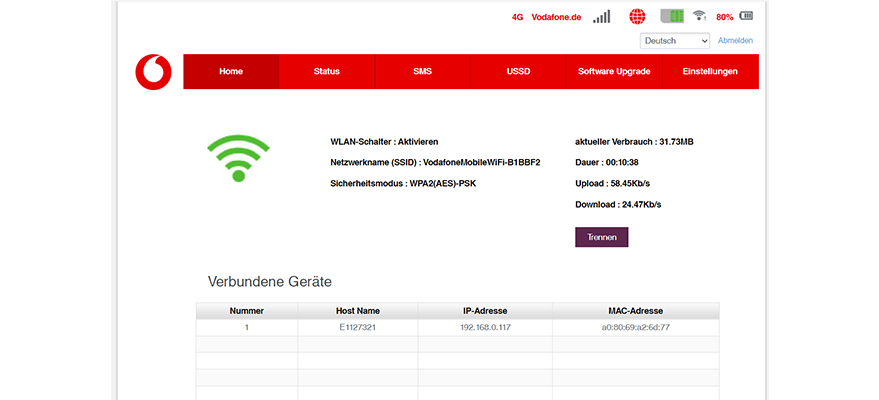Click the red globe internet icon
Screen dimensions: 879x400
(638, 17)
